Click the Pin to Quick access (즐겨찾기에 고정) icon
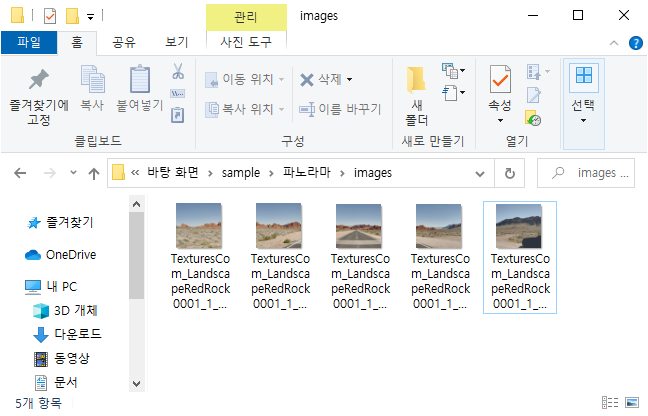The image size is (648, 416). pyautogui.click(x=38, y=80)
